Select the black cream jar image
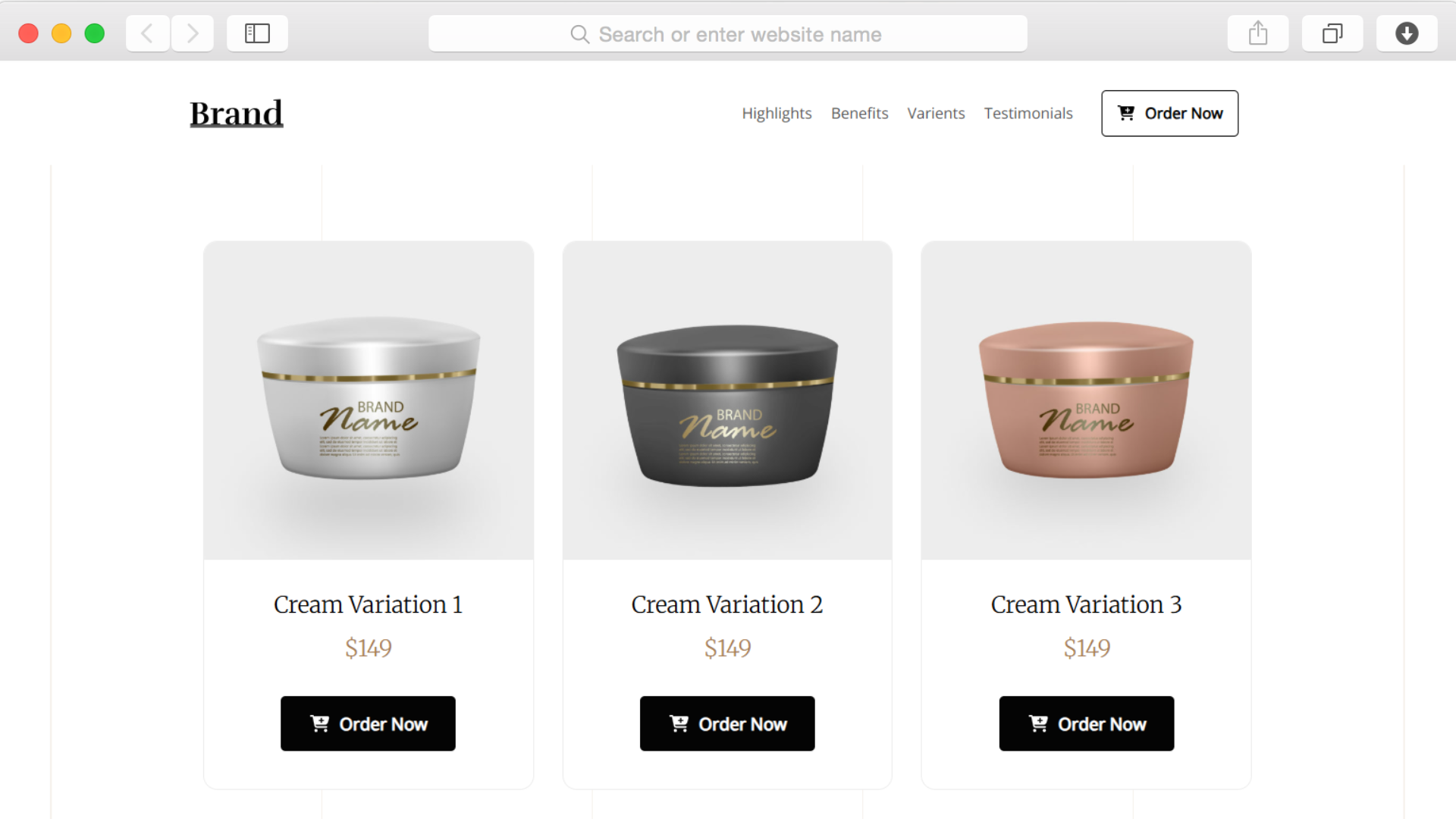The height and width of the screenshot is (819, 1456). (x=727, y=406)
